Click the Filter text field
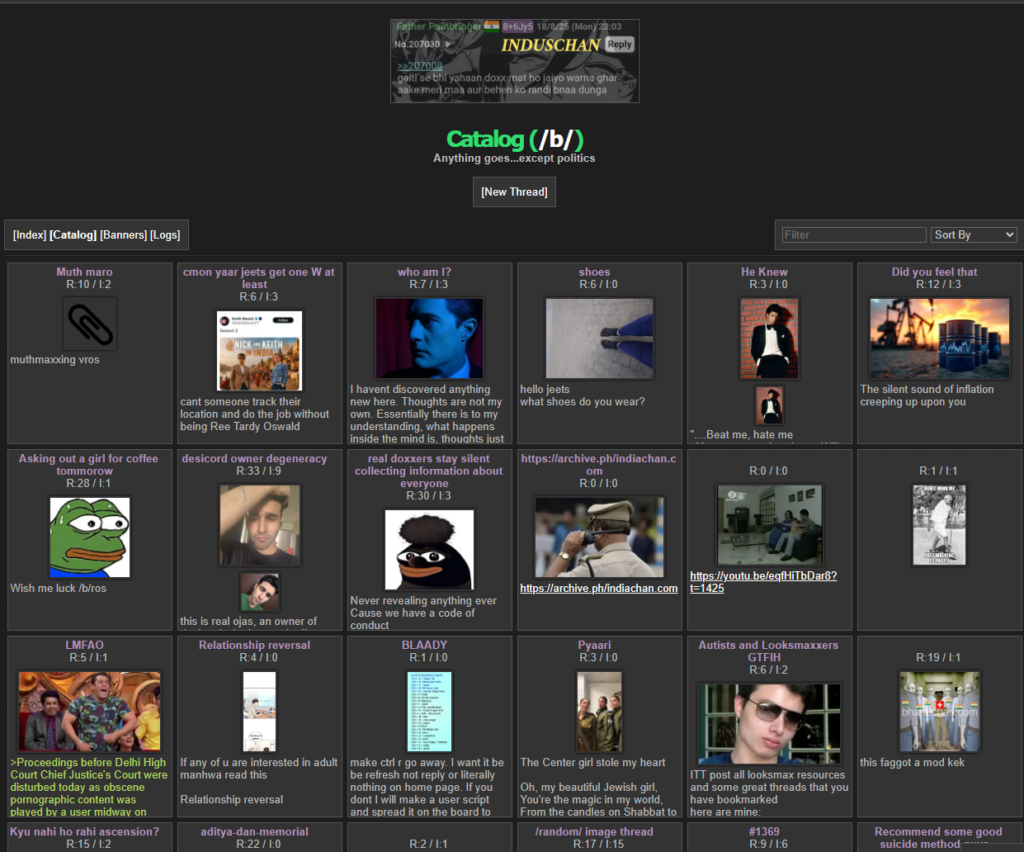Image resolution: width=1024 pixels, height=852 pixels. click(854, 235)
